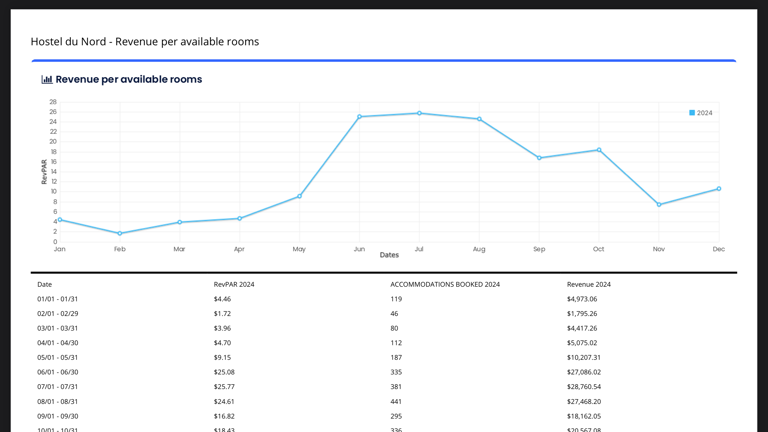Click the Hostel du Nord page title
This screenshot has width=768, height=432.
click(144, 42)
